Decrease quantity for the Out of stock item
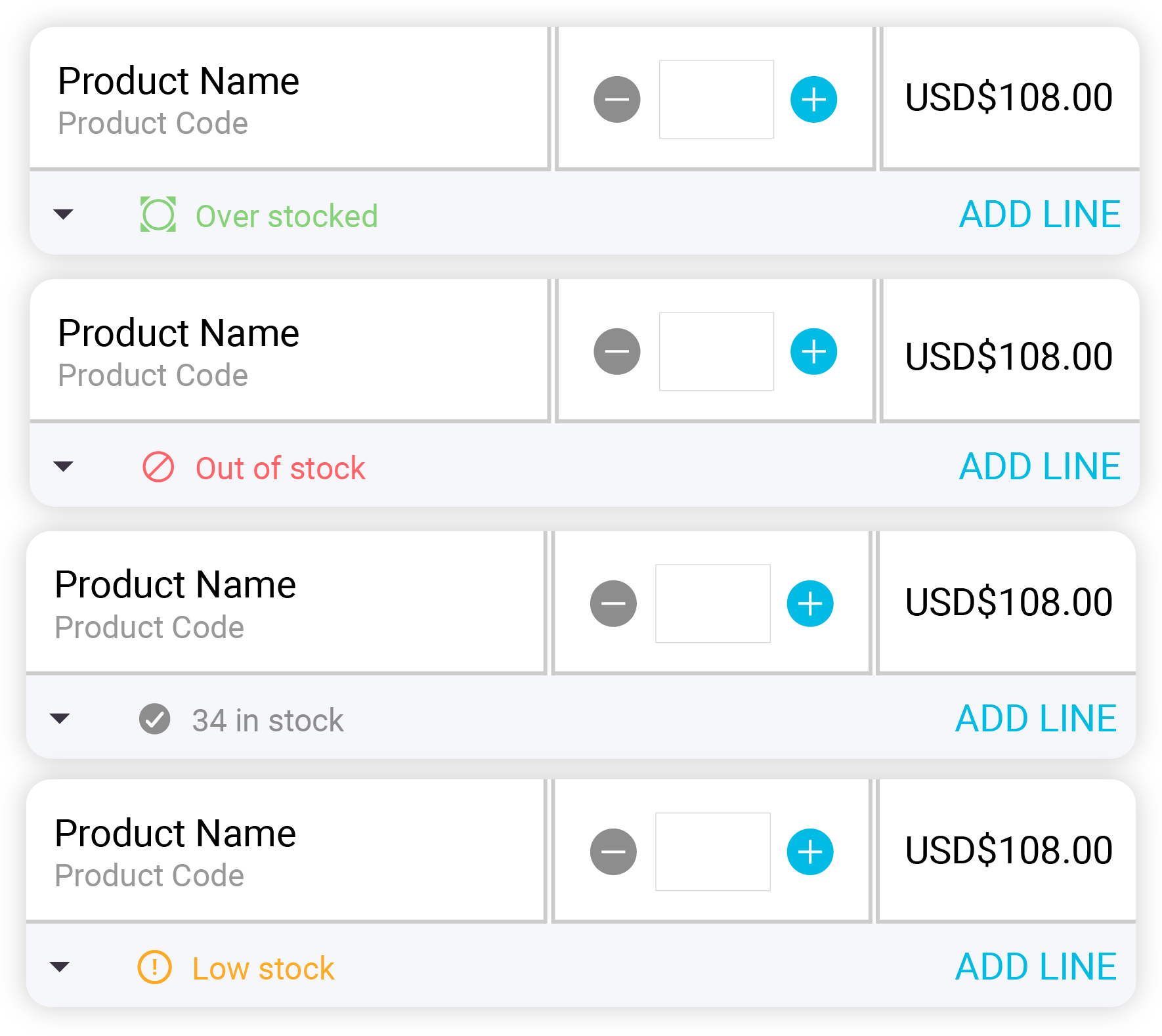1162x1036 pixels. 616,351
